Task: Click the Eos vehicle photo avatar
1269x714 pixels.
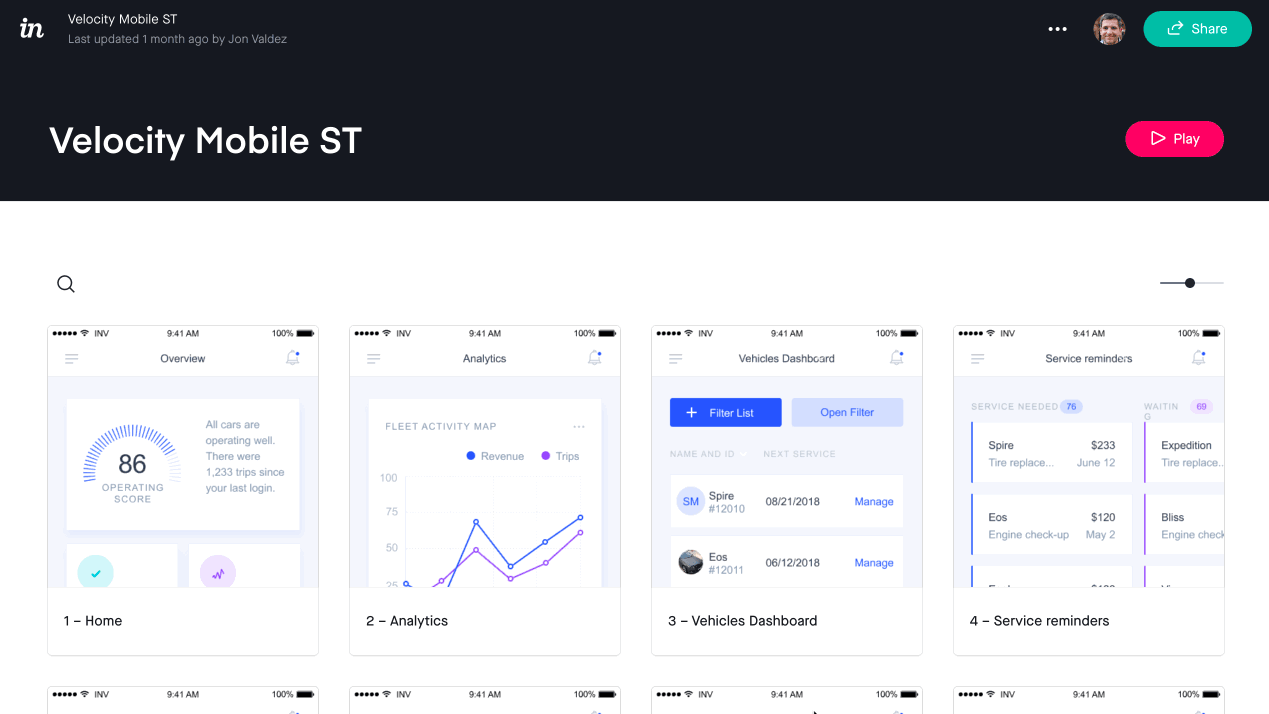Action: [691, 562]
